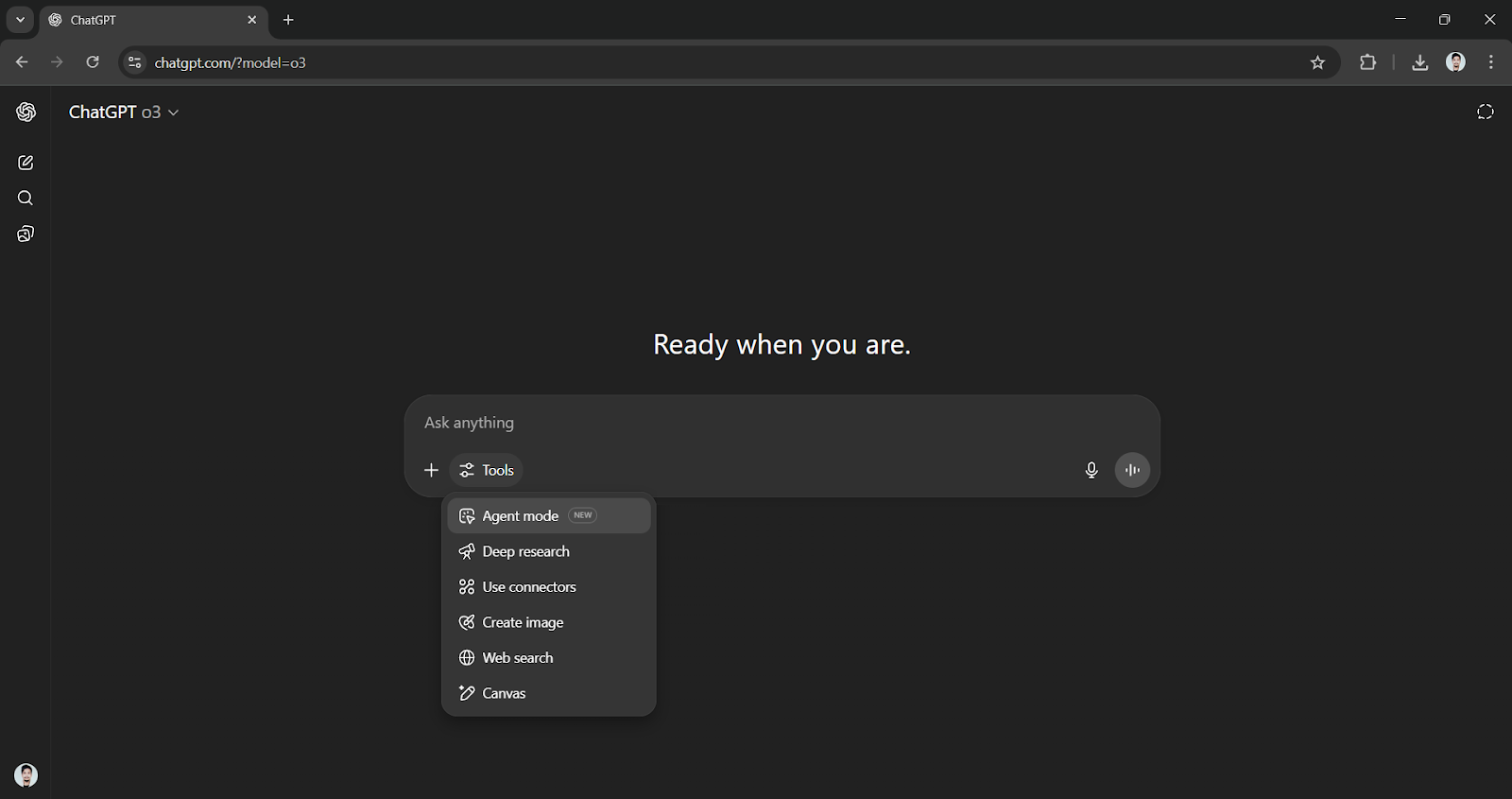Toggle temporary chat icon at top right

pos(1486,112)
